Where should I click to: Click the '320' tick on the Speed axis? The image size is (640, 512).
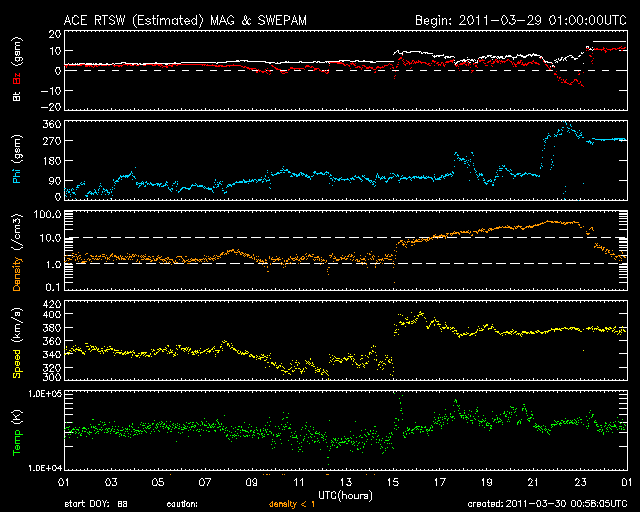coord(52,368)
